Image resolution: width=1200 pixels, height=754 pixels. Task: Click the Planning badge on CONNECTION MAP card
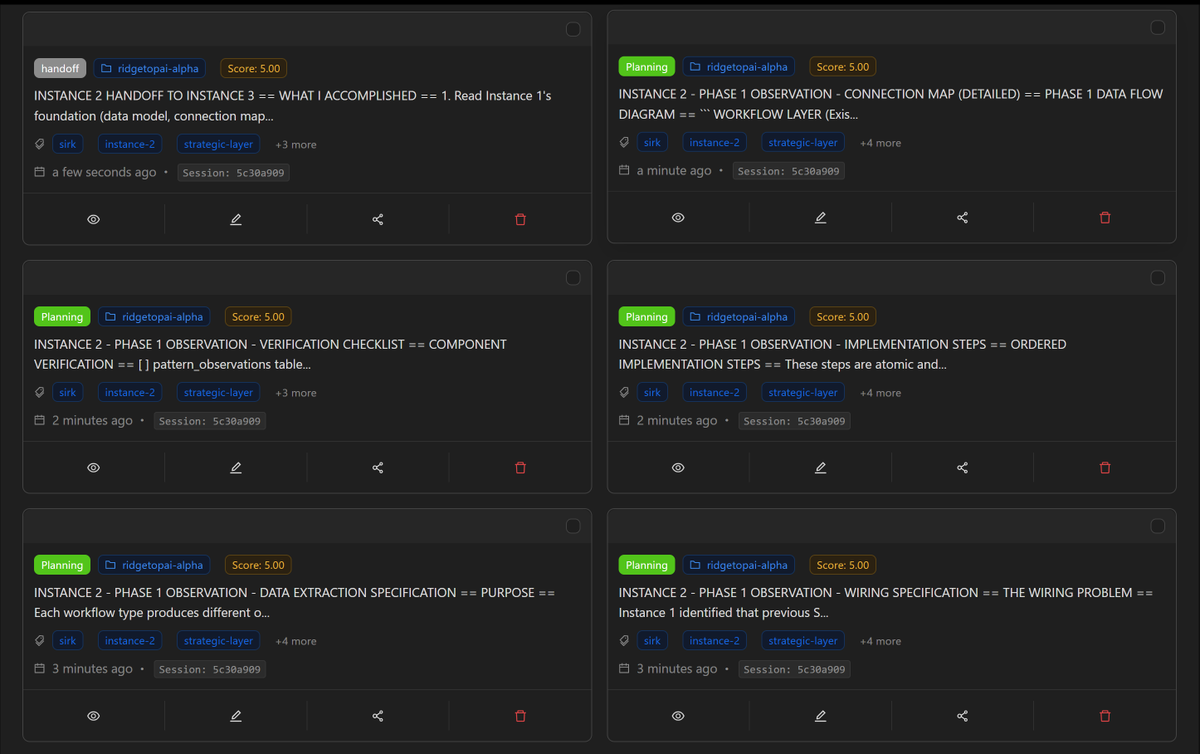tap(647, 67)
